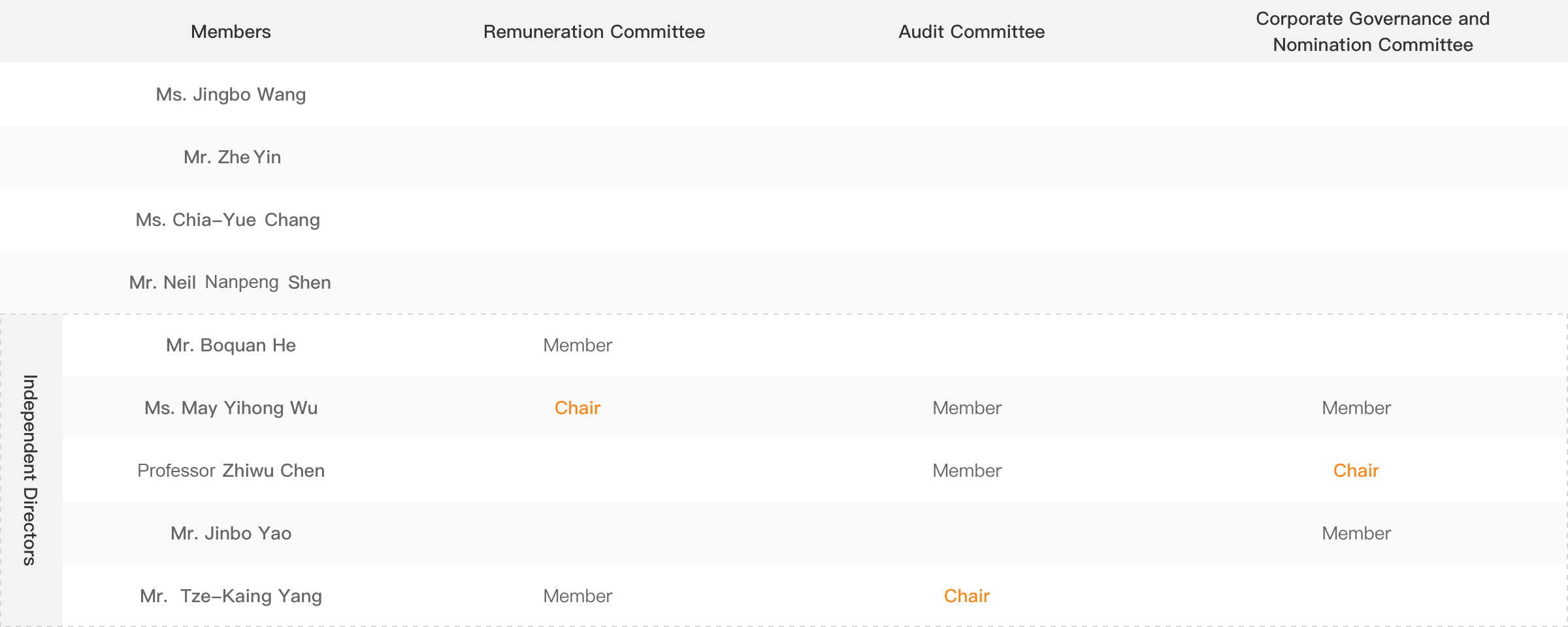Select Corporate Governance and Nomination Committee header
This screenshot has height=627, width=1568.
(1373, 31)
